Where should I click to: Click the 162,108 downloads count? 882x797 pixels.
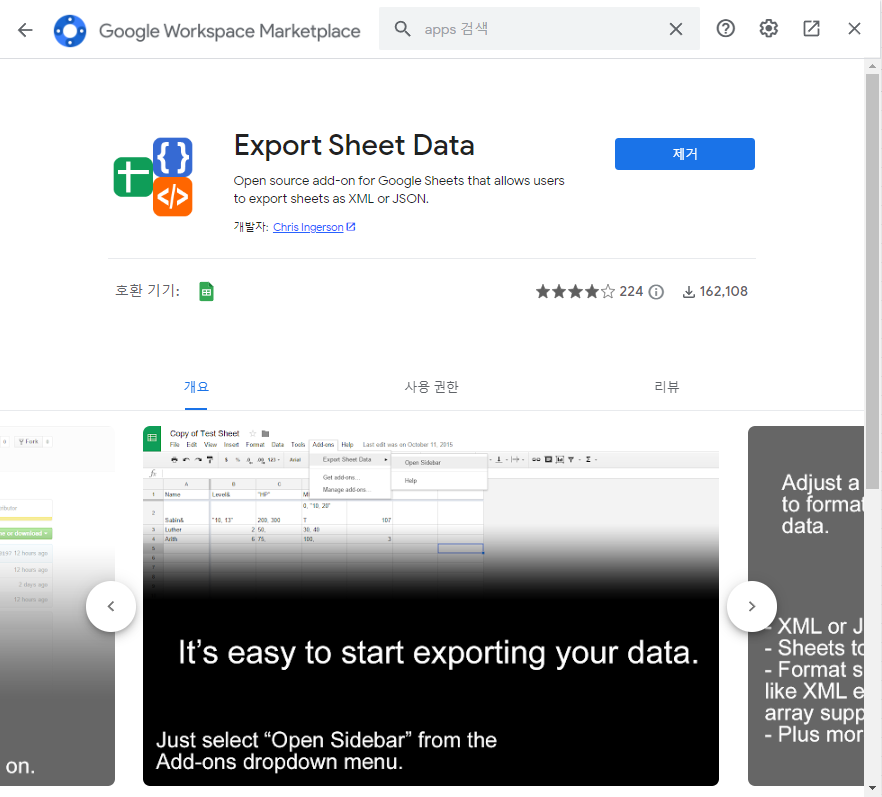(723, 291)
